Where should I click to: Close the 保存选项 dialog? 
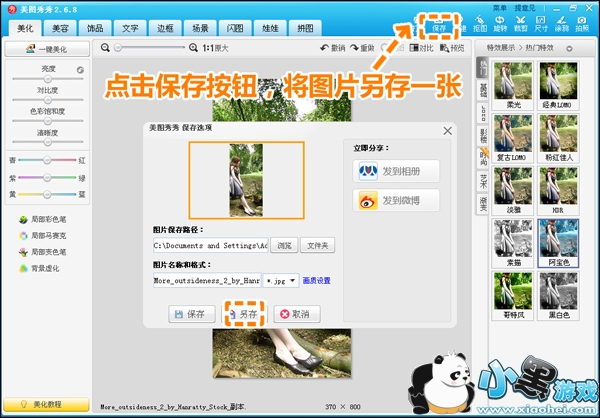click(447, 131)
